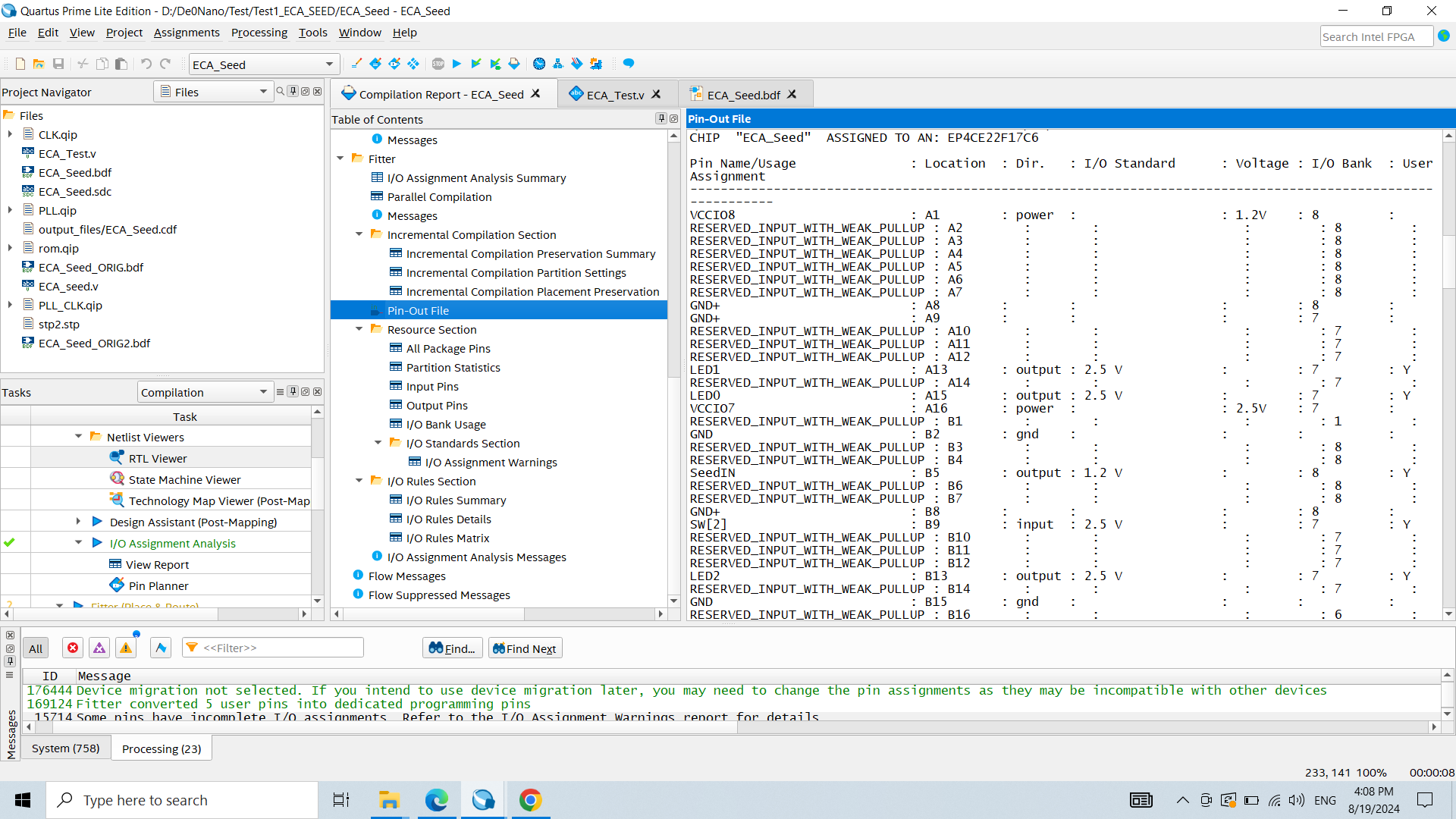
Task: Collapse the Resource Section tree node
Action: point(359,329)
